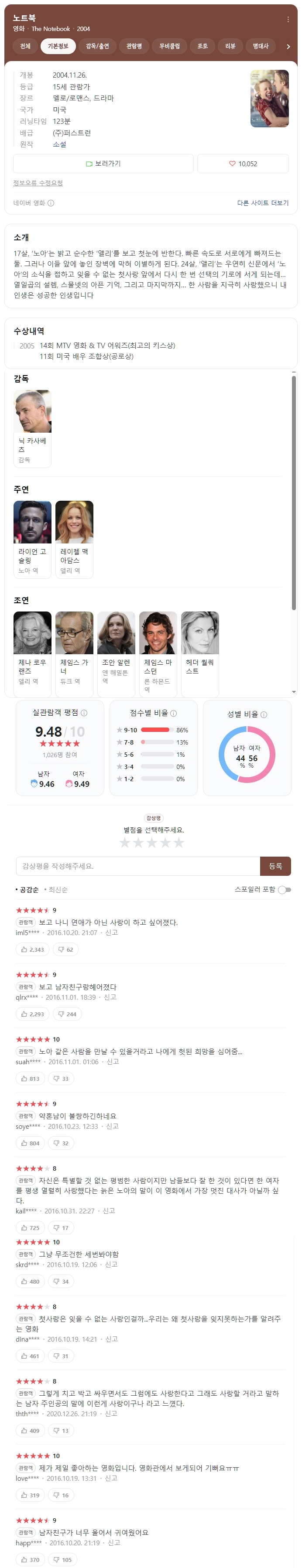Thumbs-down the qlrx**** review with 244 dislikes

[x=67, y=1014]
